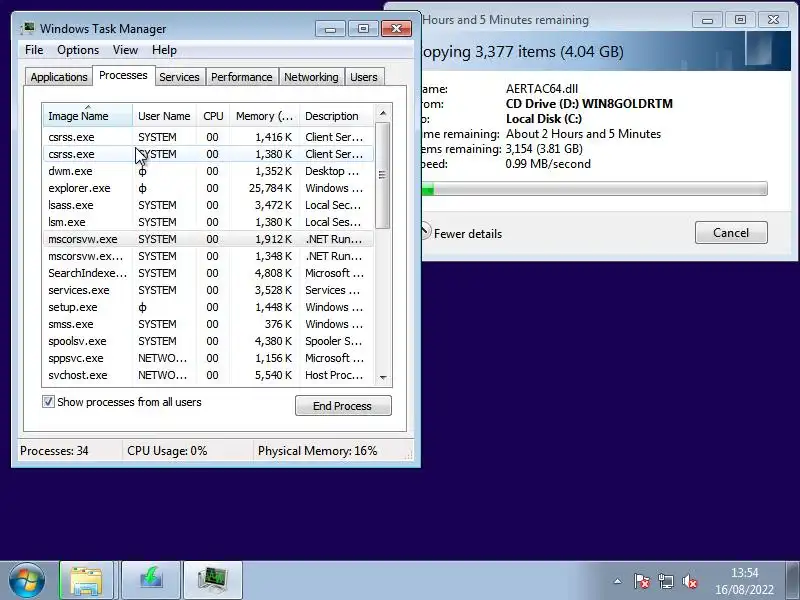Click the End Process button
The width and height of the screenshot is (800, 600).
[x=343, y=406]
